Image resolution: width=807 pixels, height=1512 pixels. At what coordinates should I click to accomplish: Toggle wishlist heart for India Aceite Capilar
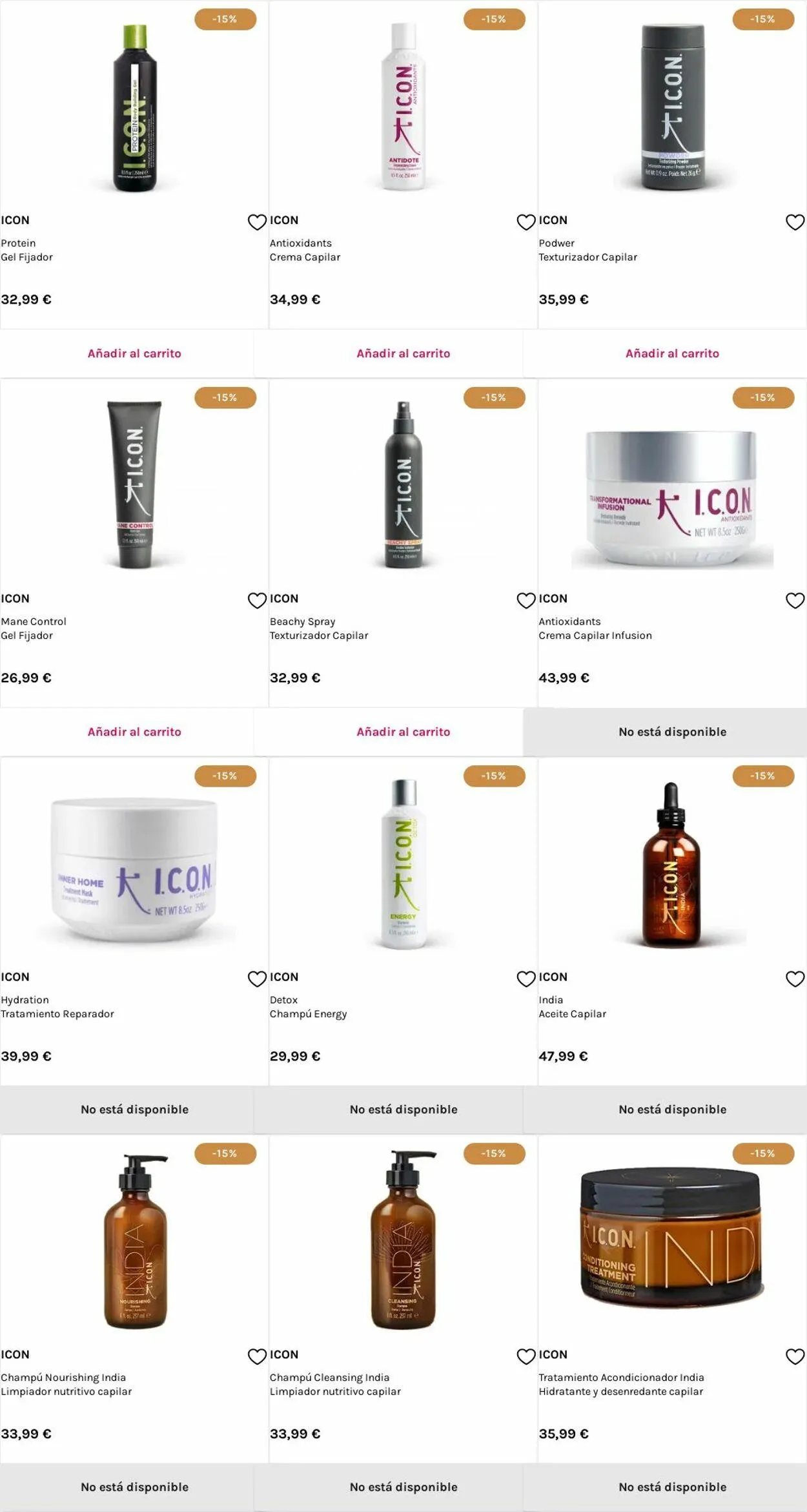pos(795,979)
